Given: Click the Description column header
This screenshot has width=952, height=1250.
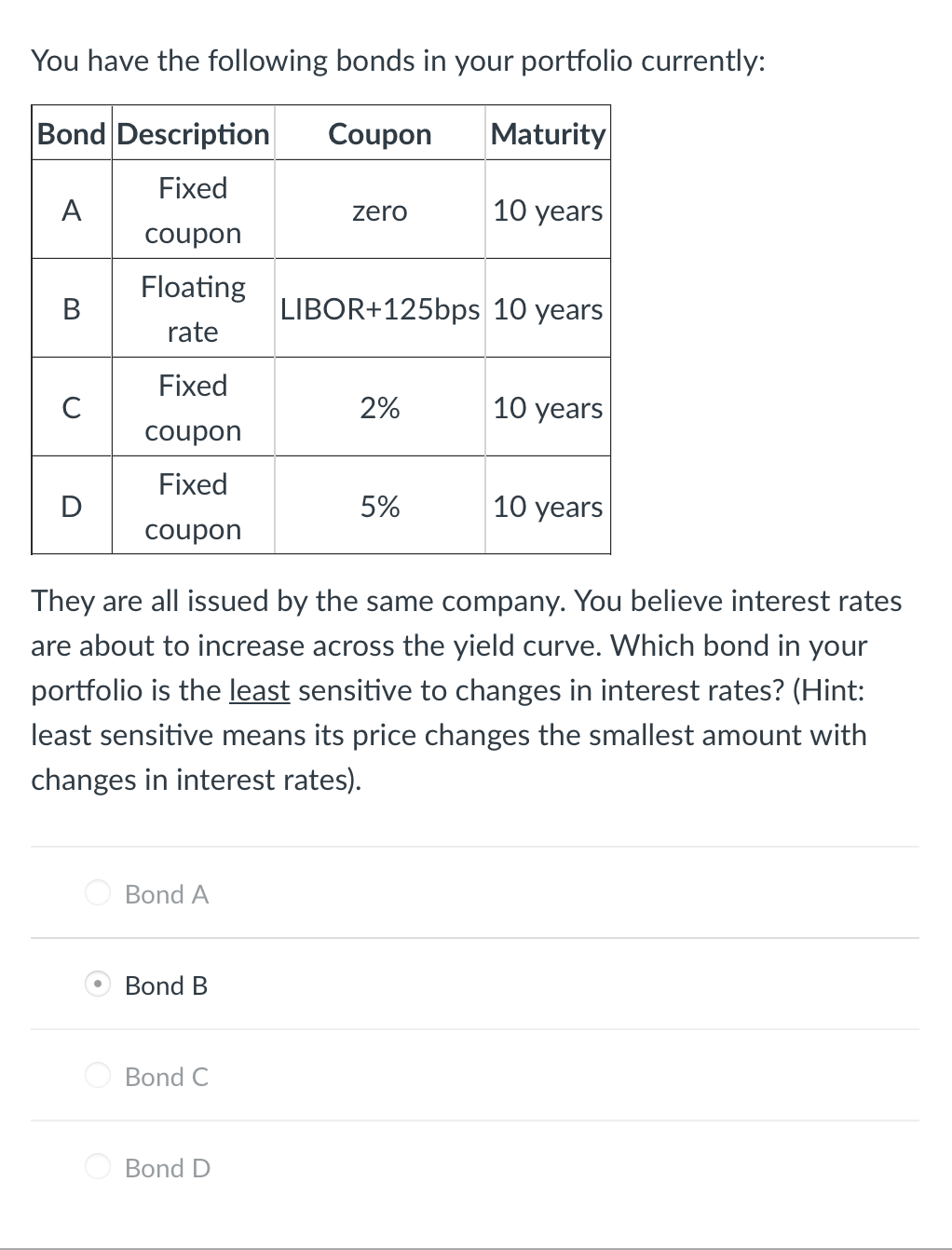Looking at the screenshot, I should click(192, 134).
